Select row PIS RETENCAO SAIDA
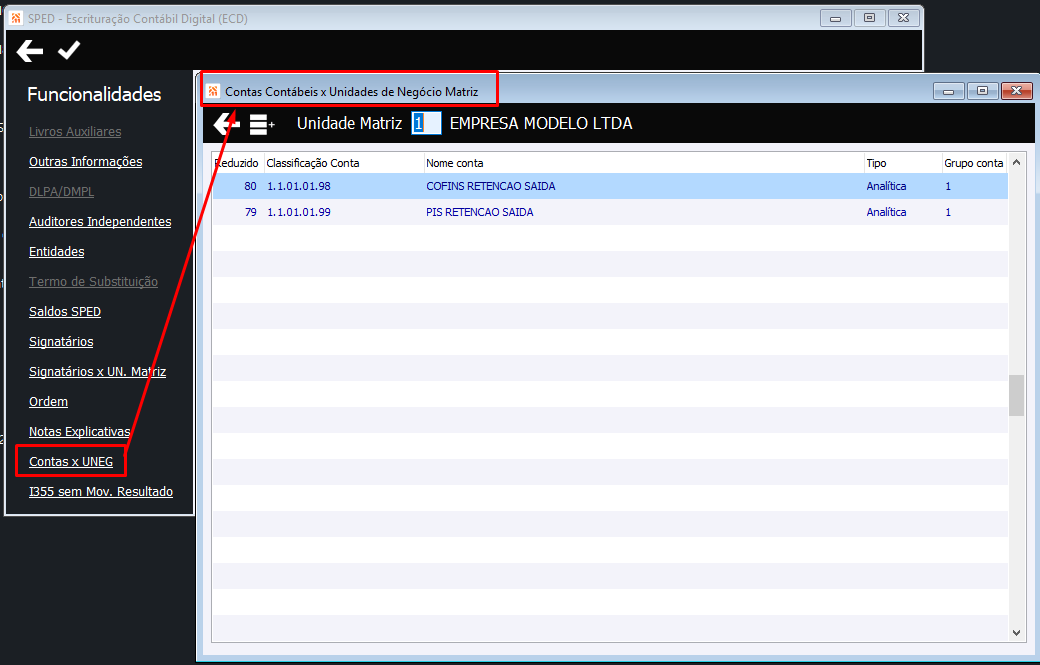The height and width of the screenshot is (665, 1040). [610, 212]
